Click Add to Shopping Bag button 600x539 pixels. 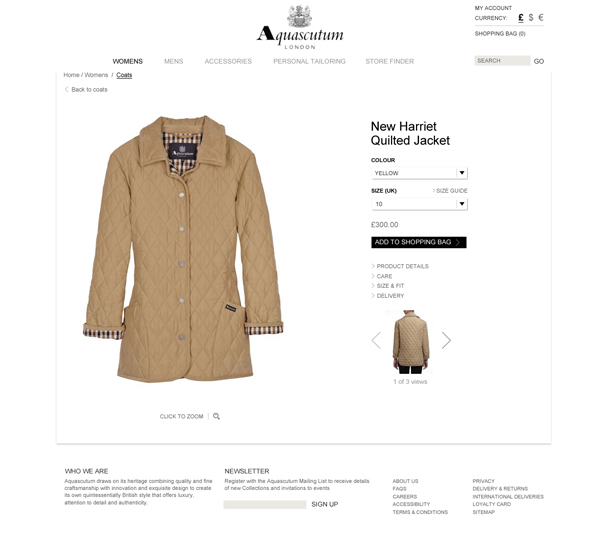pos(419,242)
